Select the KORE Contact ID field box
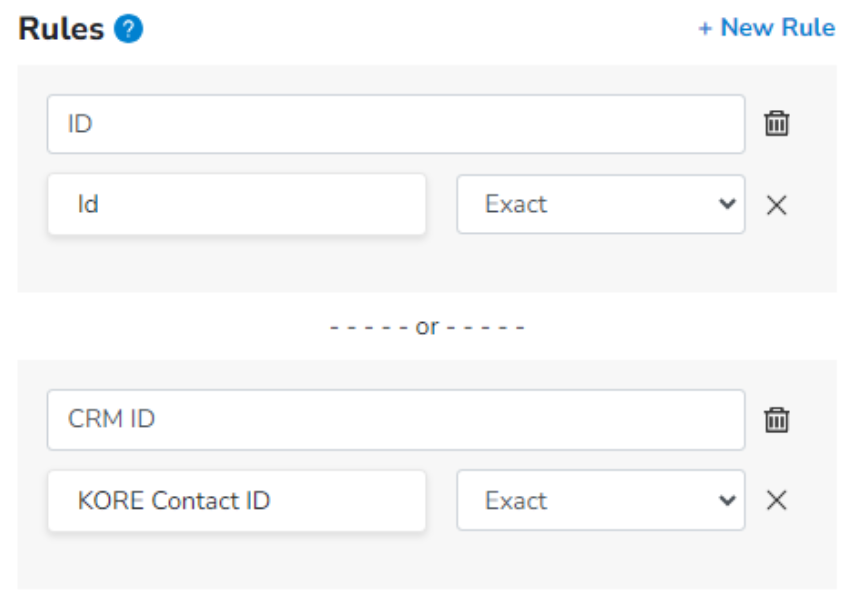The width and height of the screenshot is (857, 602). click(237, 500)
